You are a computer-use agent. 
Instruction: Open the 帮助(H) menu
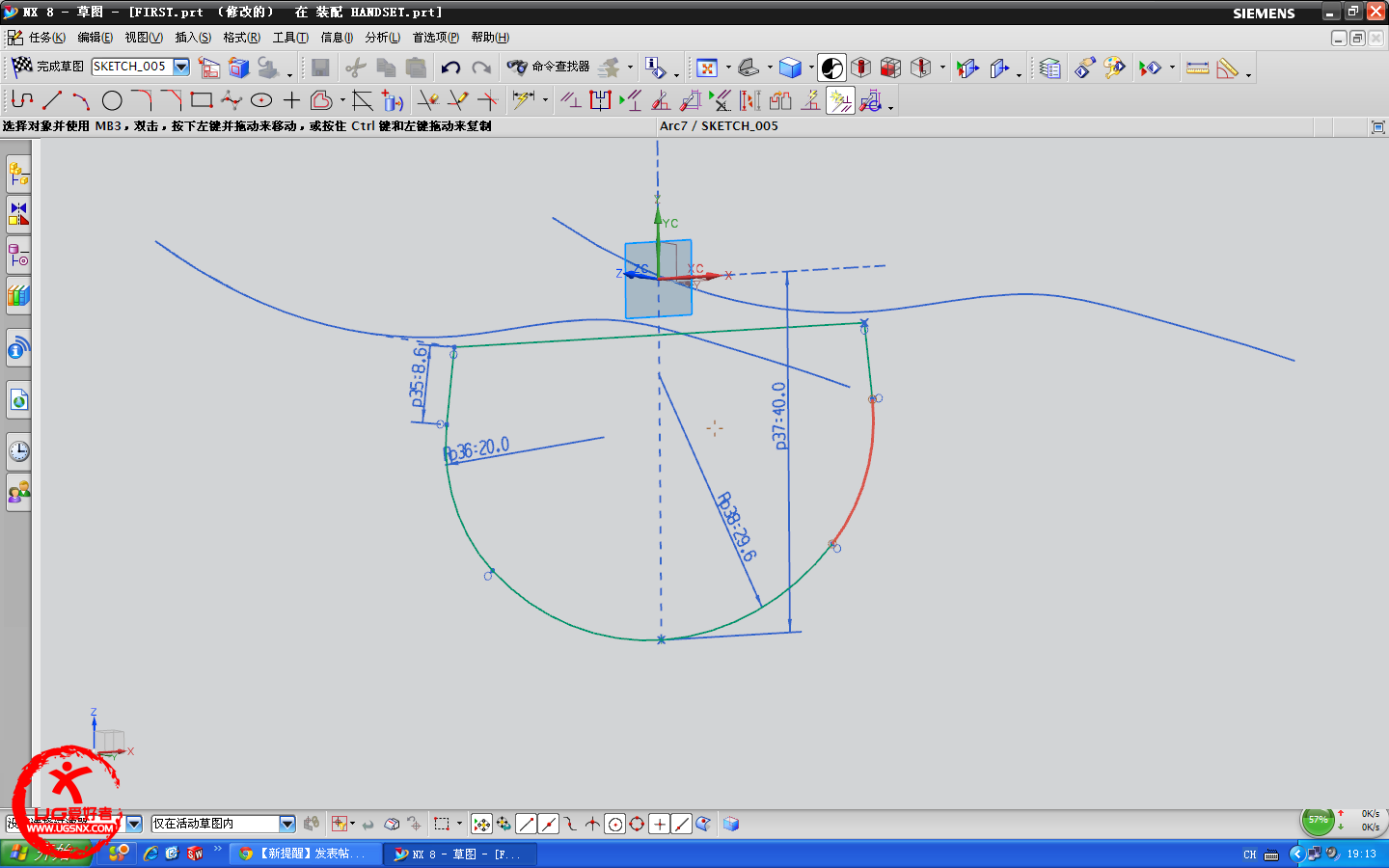tap(490, 38)
